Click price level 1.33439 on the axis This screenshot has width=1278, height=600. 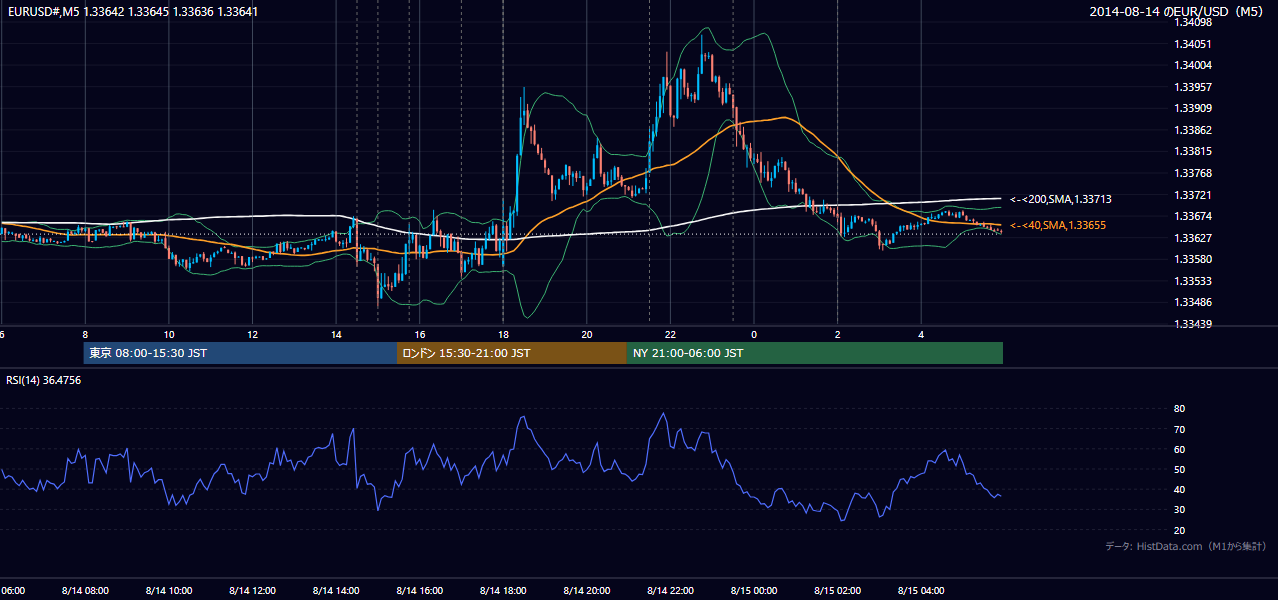tap(1192, 324)
